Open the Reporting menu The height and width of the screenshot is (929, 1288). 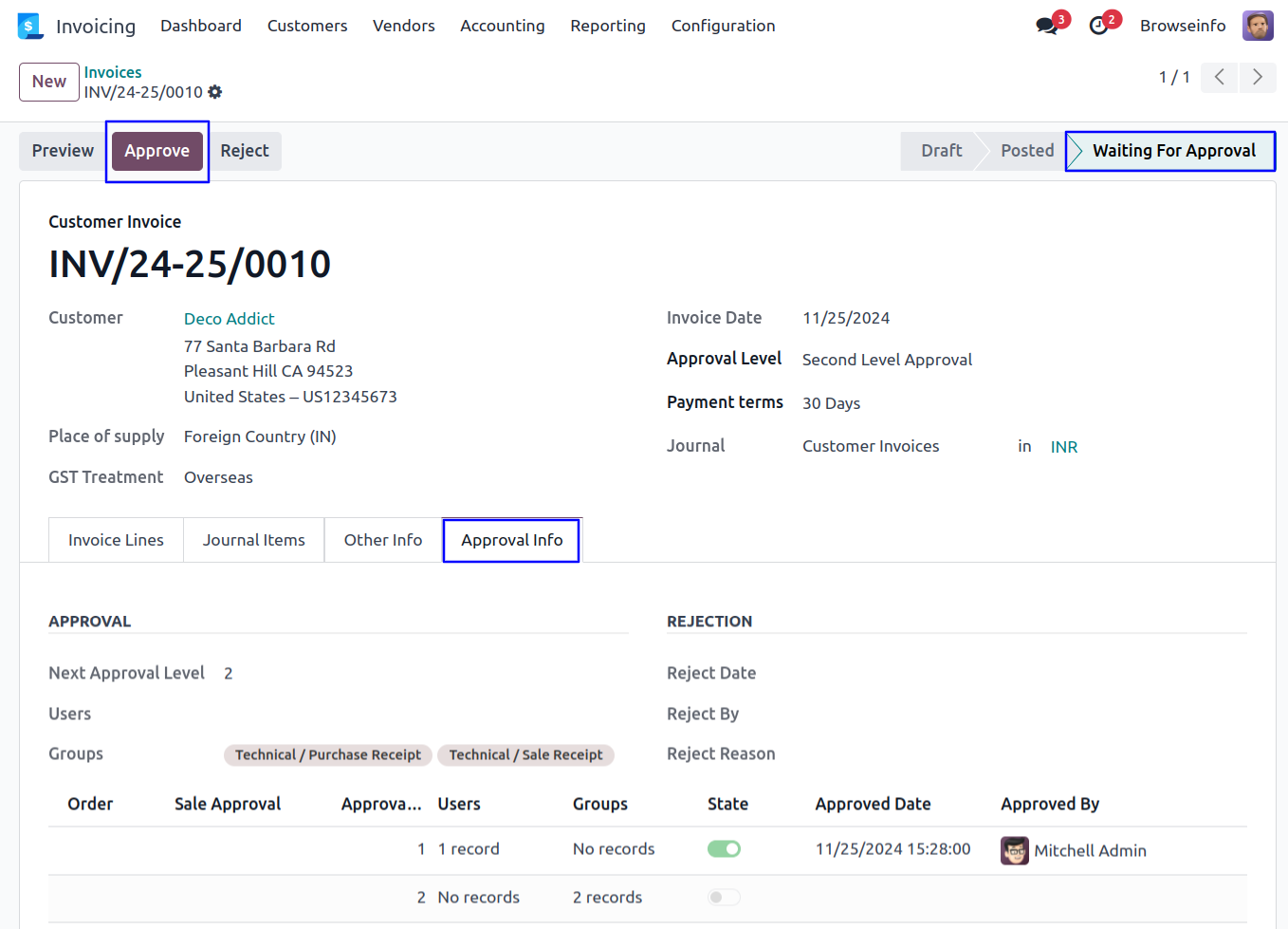(608, 26)
